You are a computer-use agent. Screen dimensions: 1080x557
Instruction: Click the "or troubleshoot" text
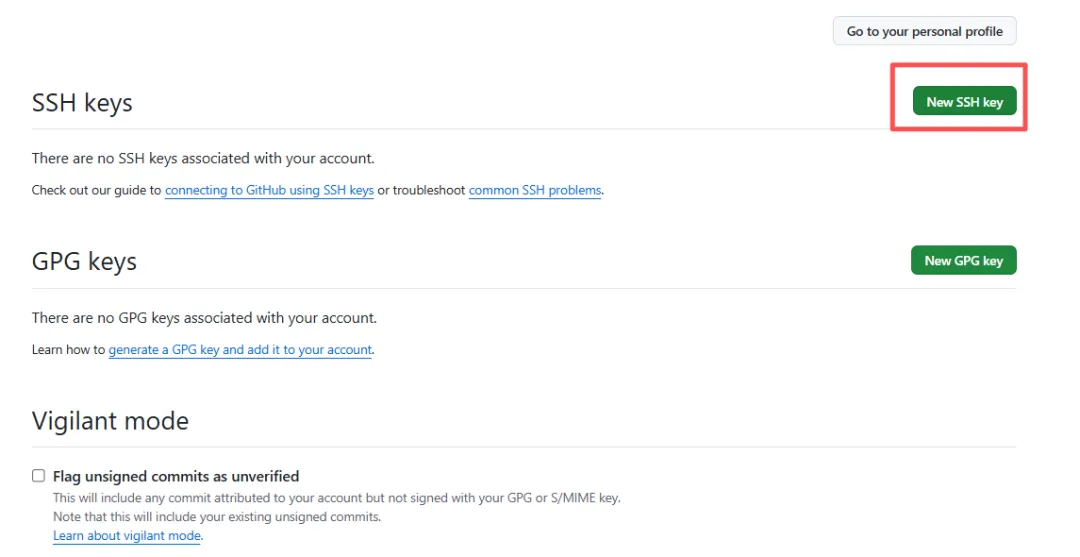tap(421, 190)
